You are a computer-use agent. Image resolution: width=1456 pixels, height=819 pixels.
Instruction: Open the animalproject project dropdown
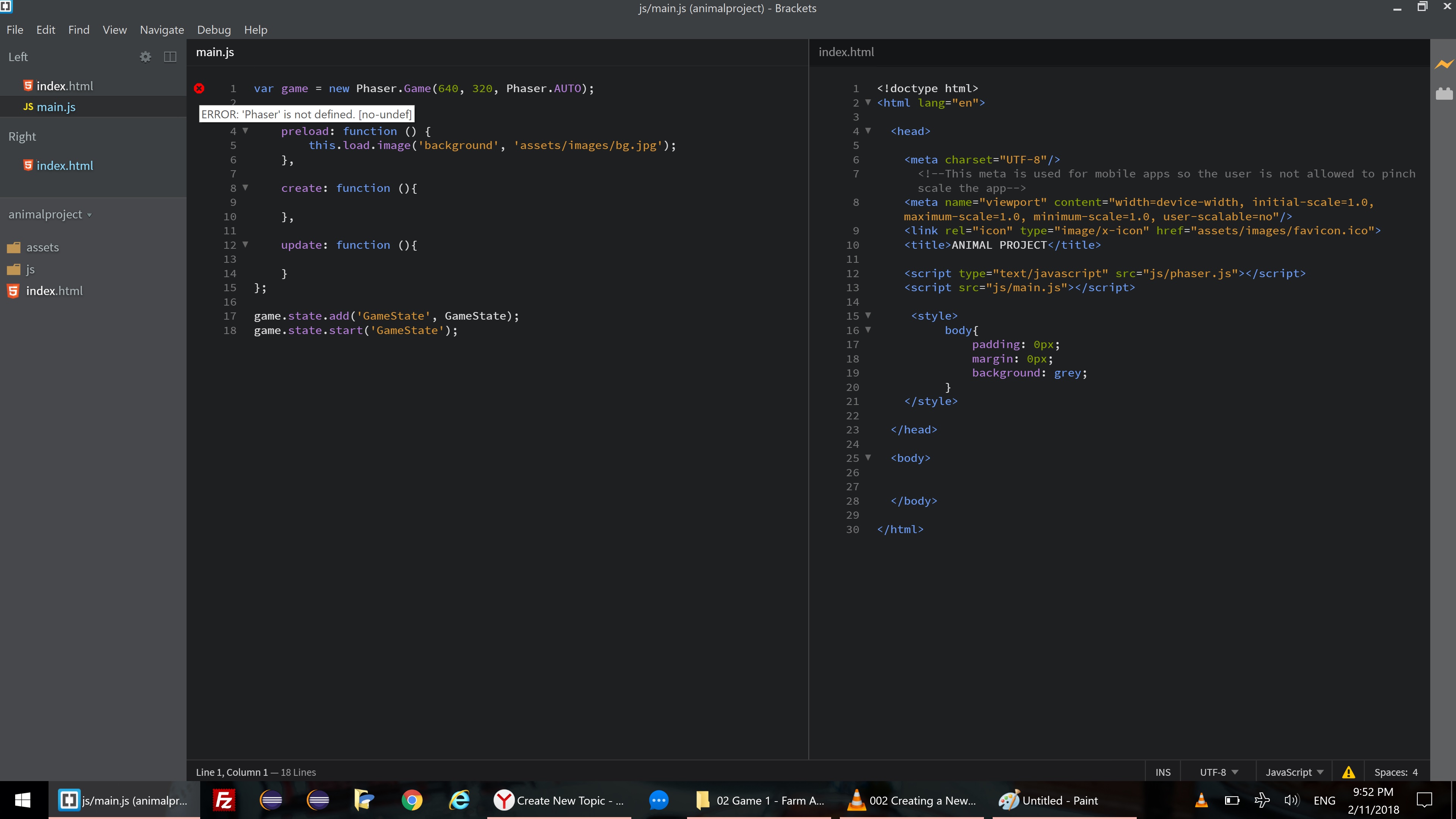pyautogui.click(x=50, y=214)
